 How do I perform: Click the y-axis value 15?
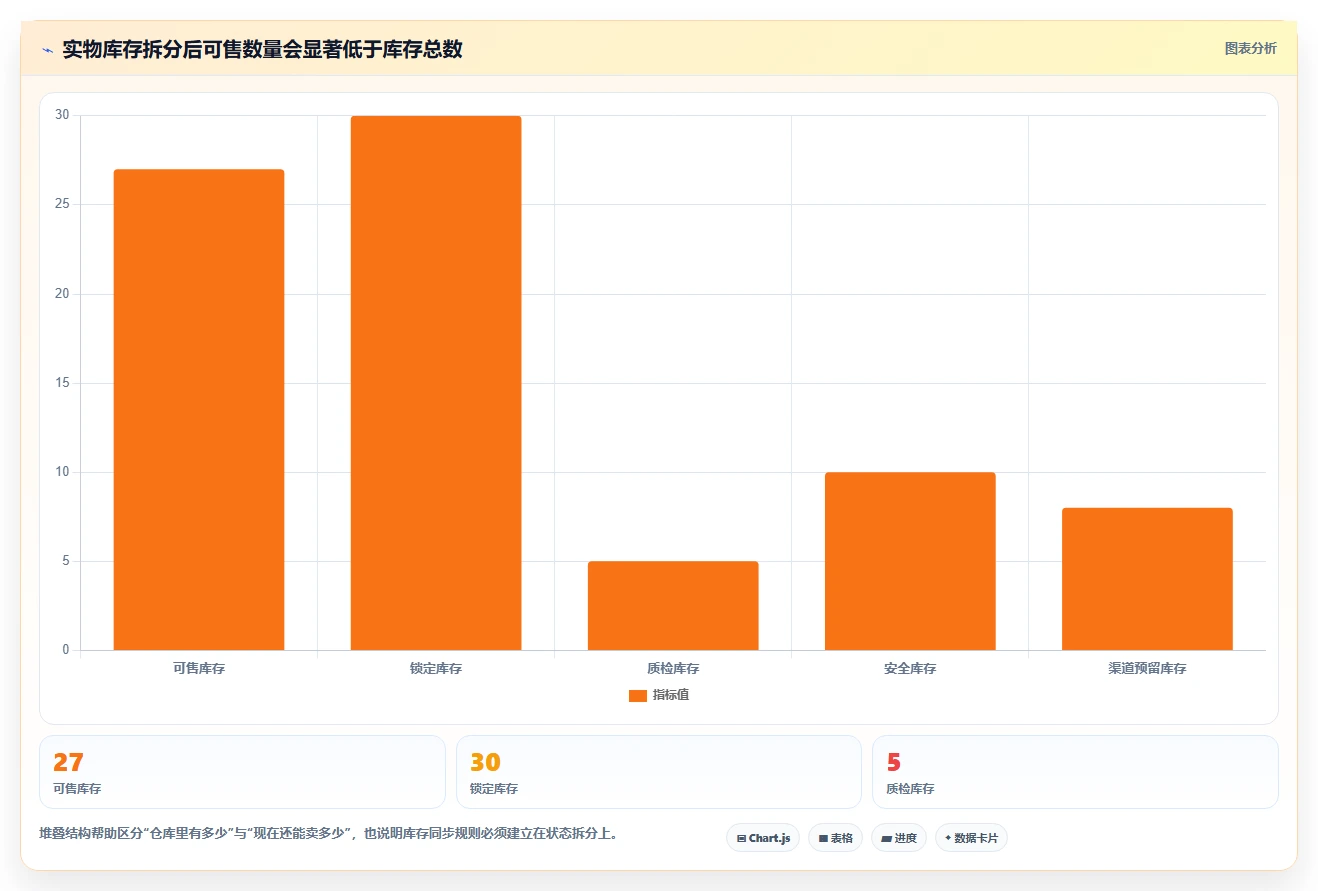coord(62,383)
